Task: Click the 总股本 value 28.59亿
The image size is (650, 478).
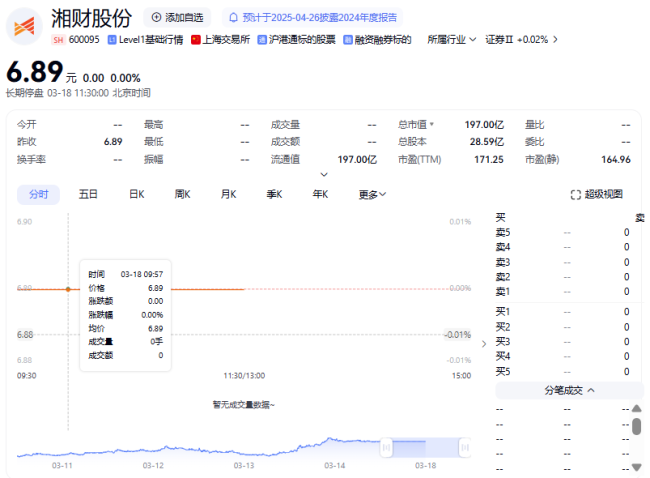Action: coord(487,142)
